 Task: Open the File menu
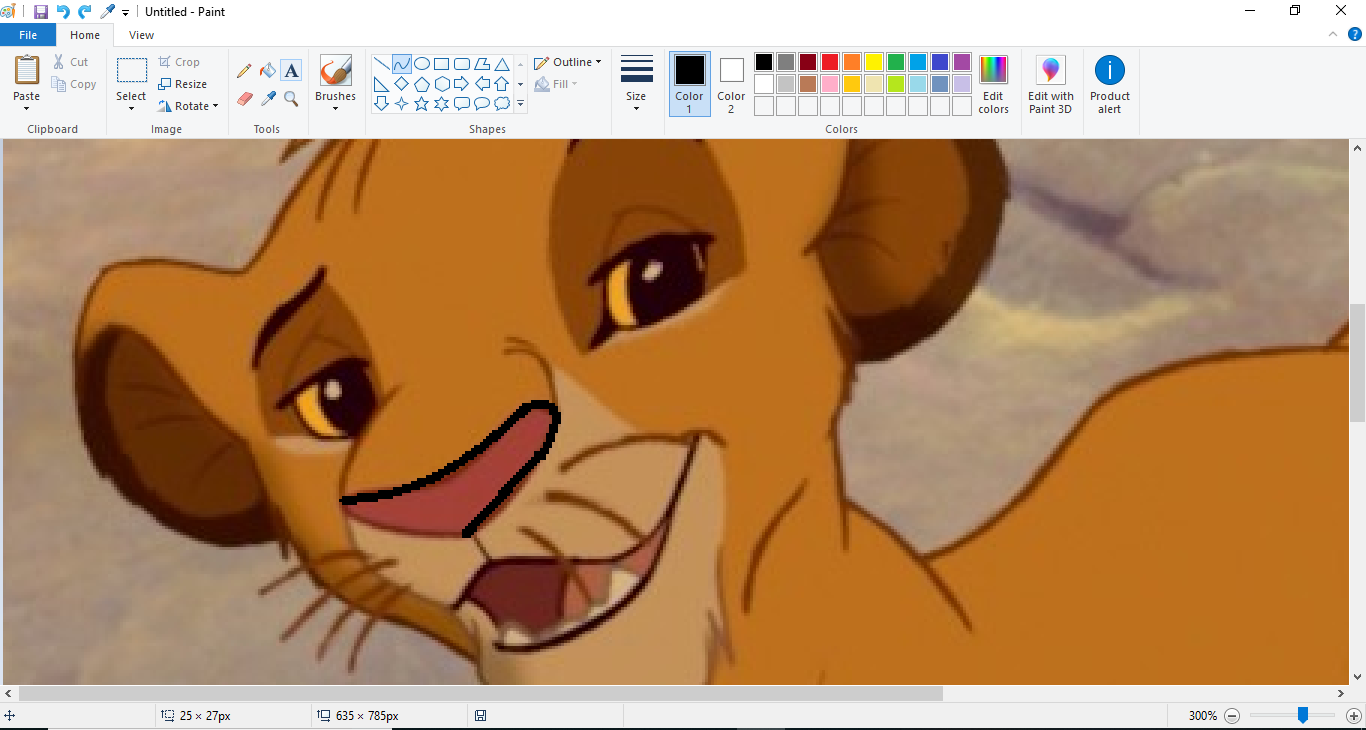[28, 35]
